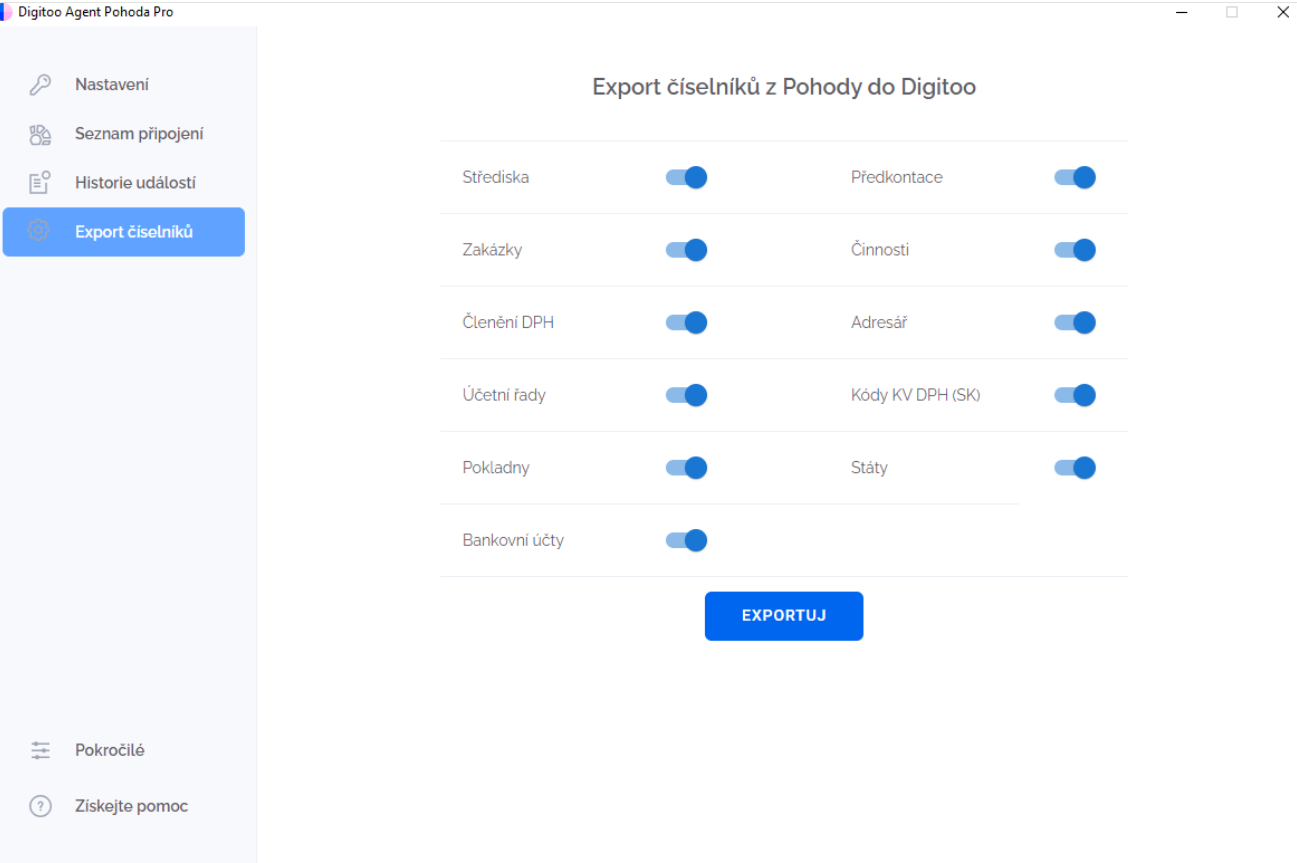1297x863 pixels.
Task: Open Získejte pomoc help link
Action: pyautogui.click(x=124, y=806)
